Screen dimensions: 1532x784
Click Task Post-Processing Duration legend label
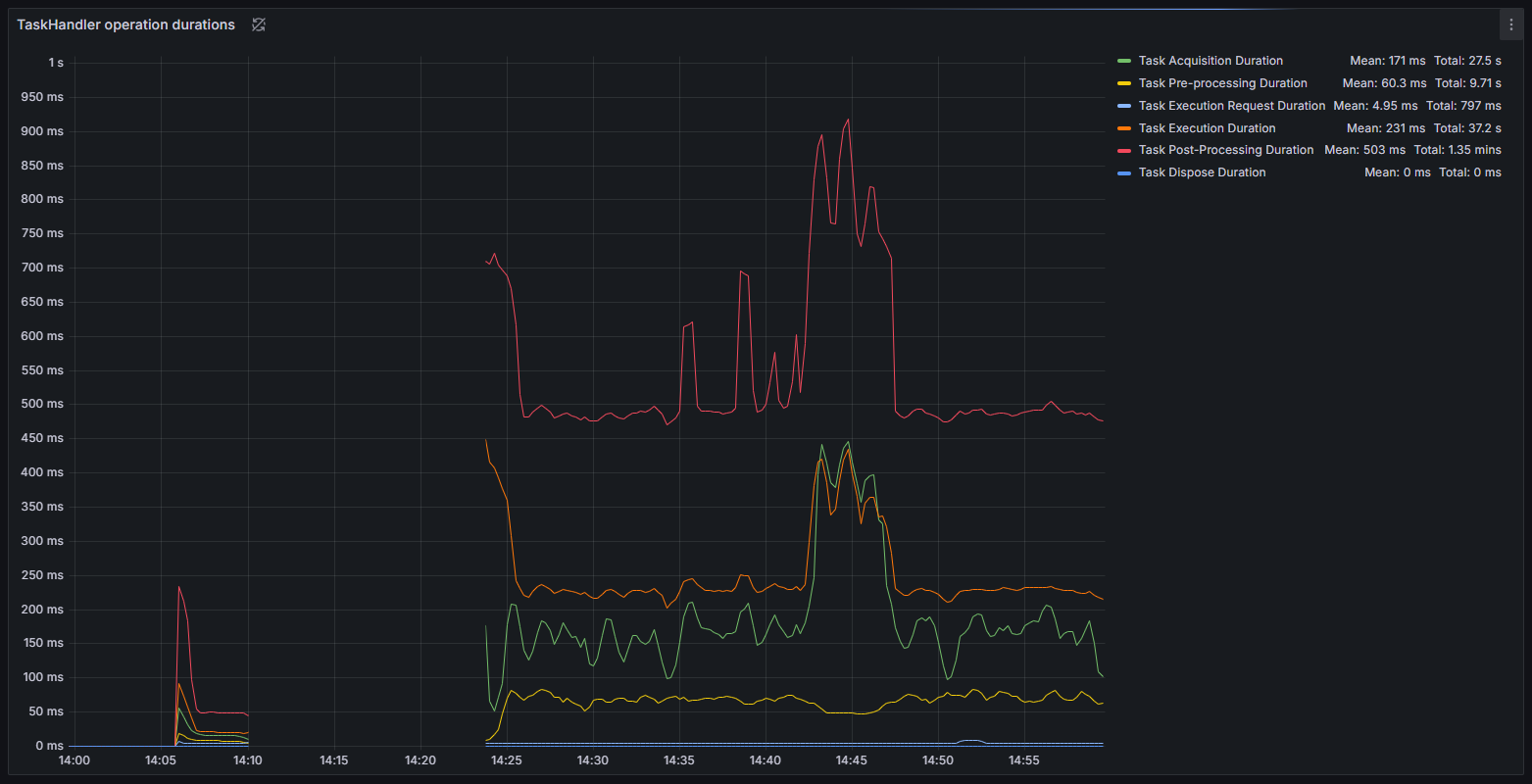point(1225,150)
